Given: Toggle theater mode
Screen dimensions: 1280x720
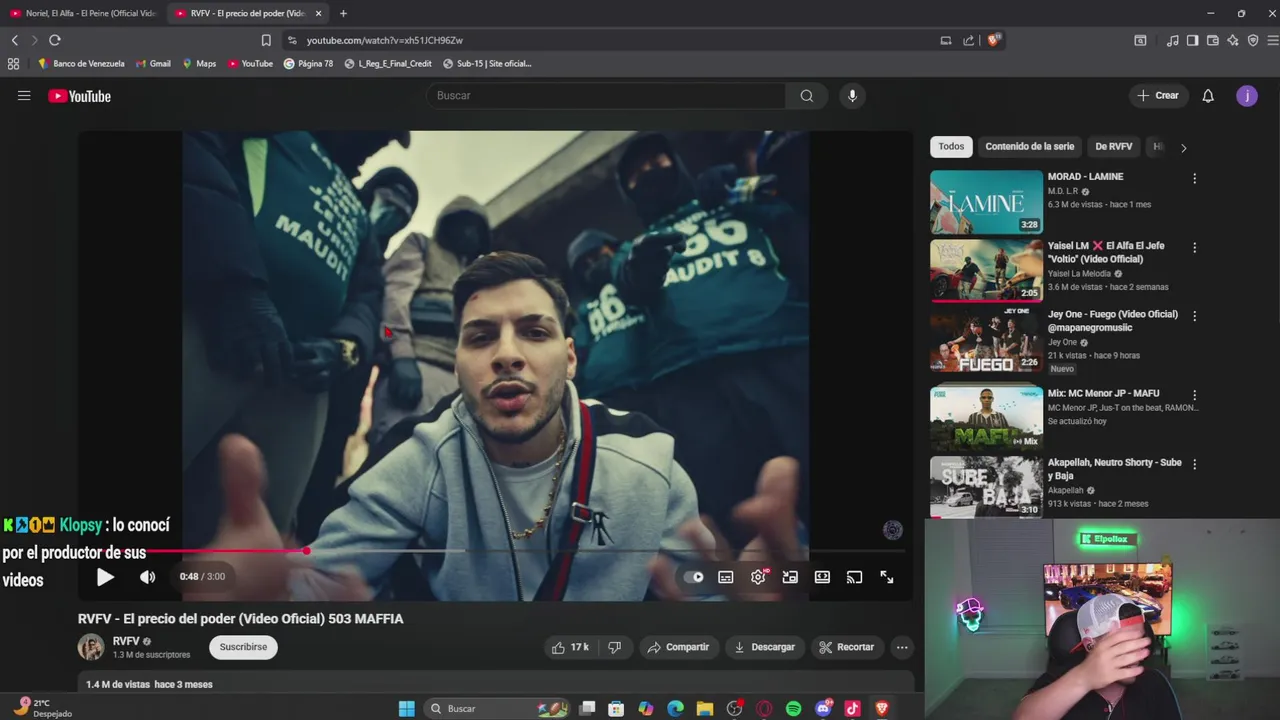Looking at the screenshot, I should (822, 577).
